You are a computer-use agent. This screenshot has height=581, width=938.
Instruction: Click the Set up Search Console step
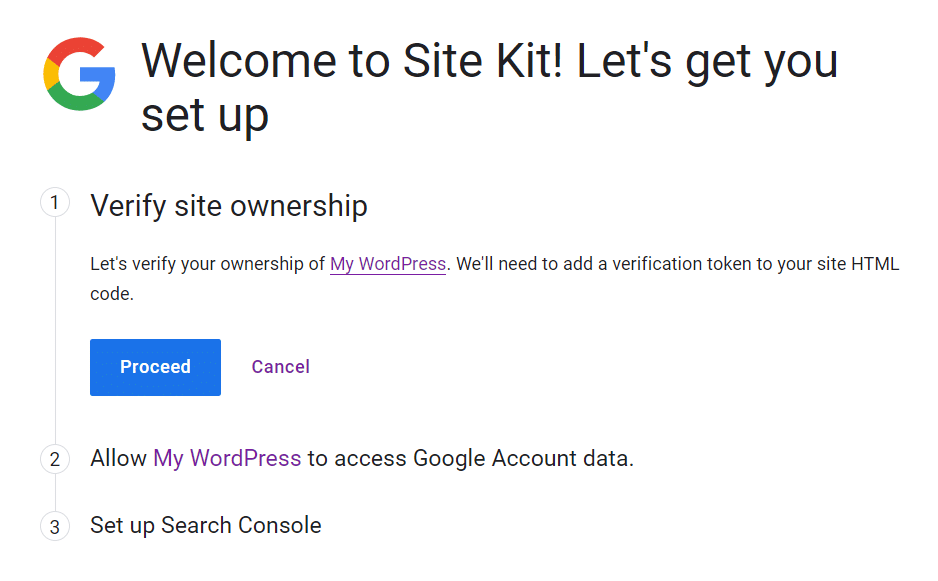point(206,525)
